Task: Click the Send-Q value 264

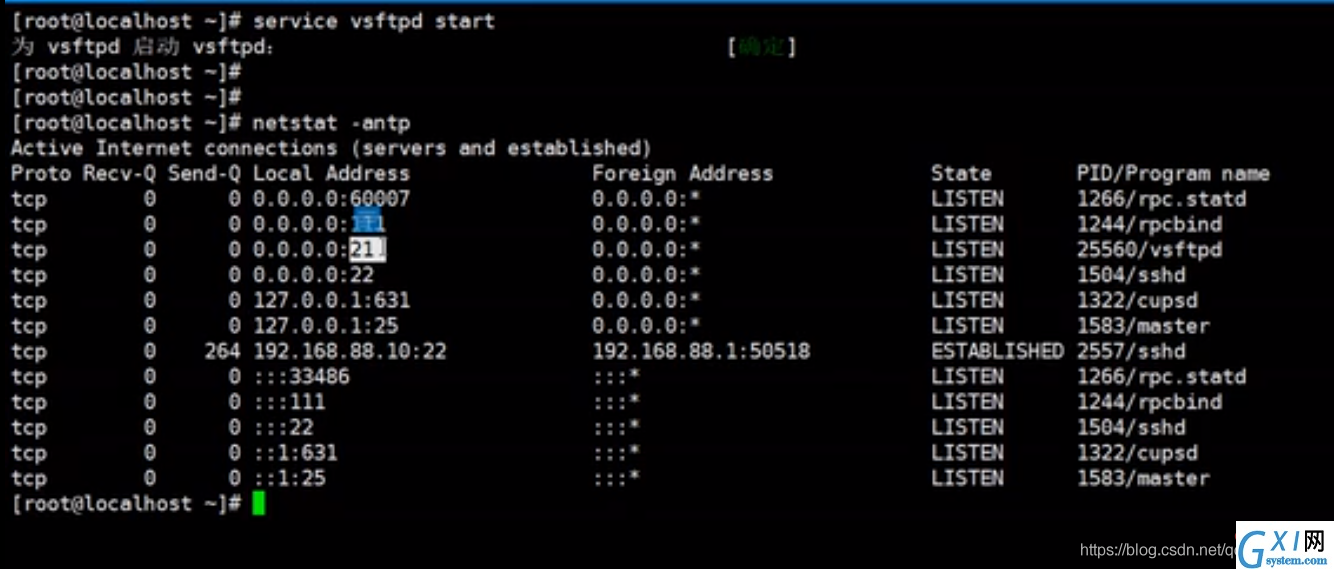Action: tap(222, 351)
